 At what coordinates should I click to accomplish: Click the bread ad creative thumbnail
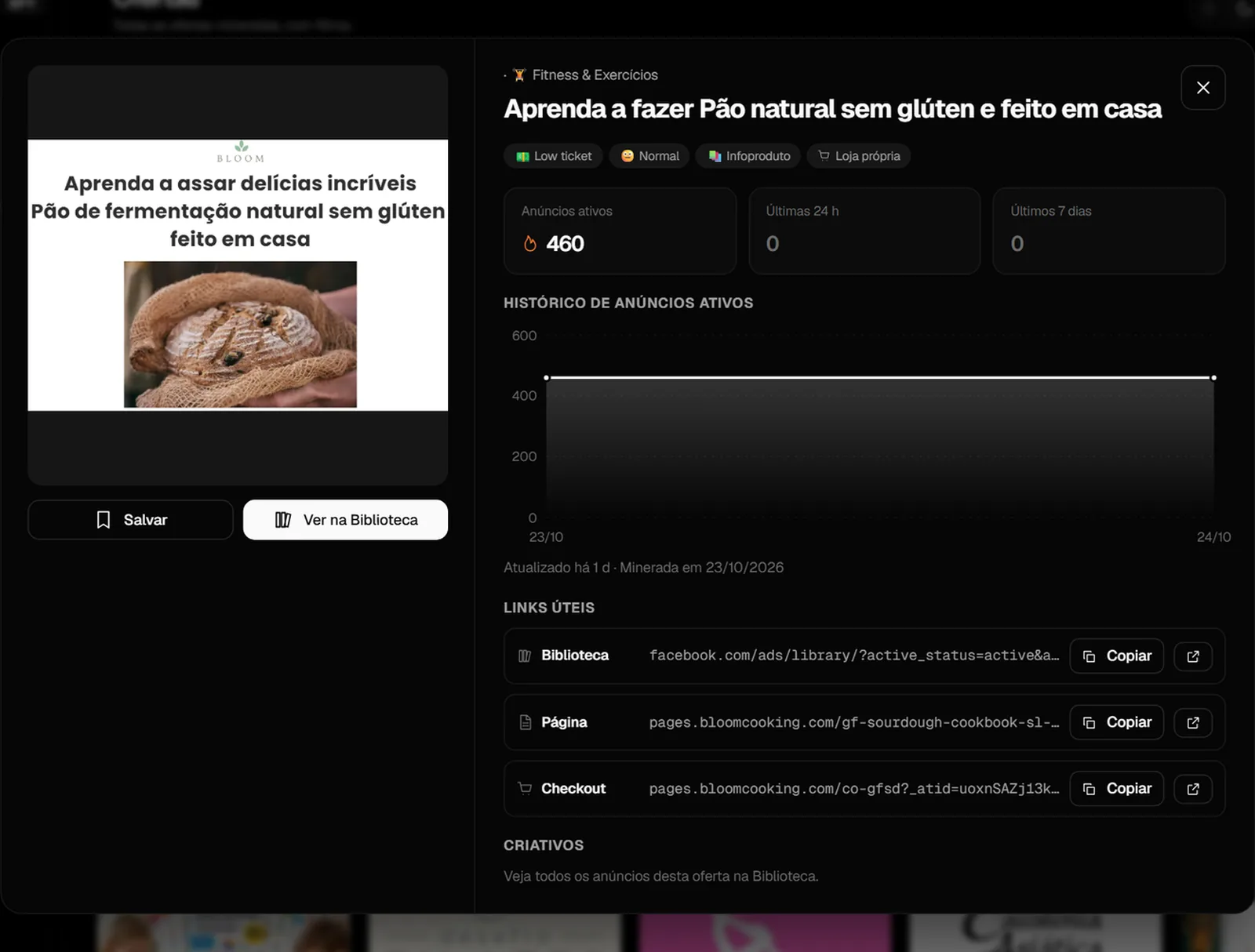238,275
